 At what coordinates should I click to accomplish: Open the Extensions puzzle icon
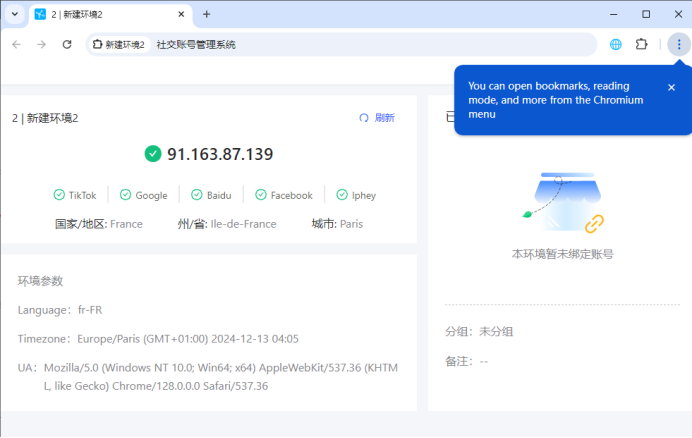641,45
